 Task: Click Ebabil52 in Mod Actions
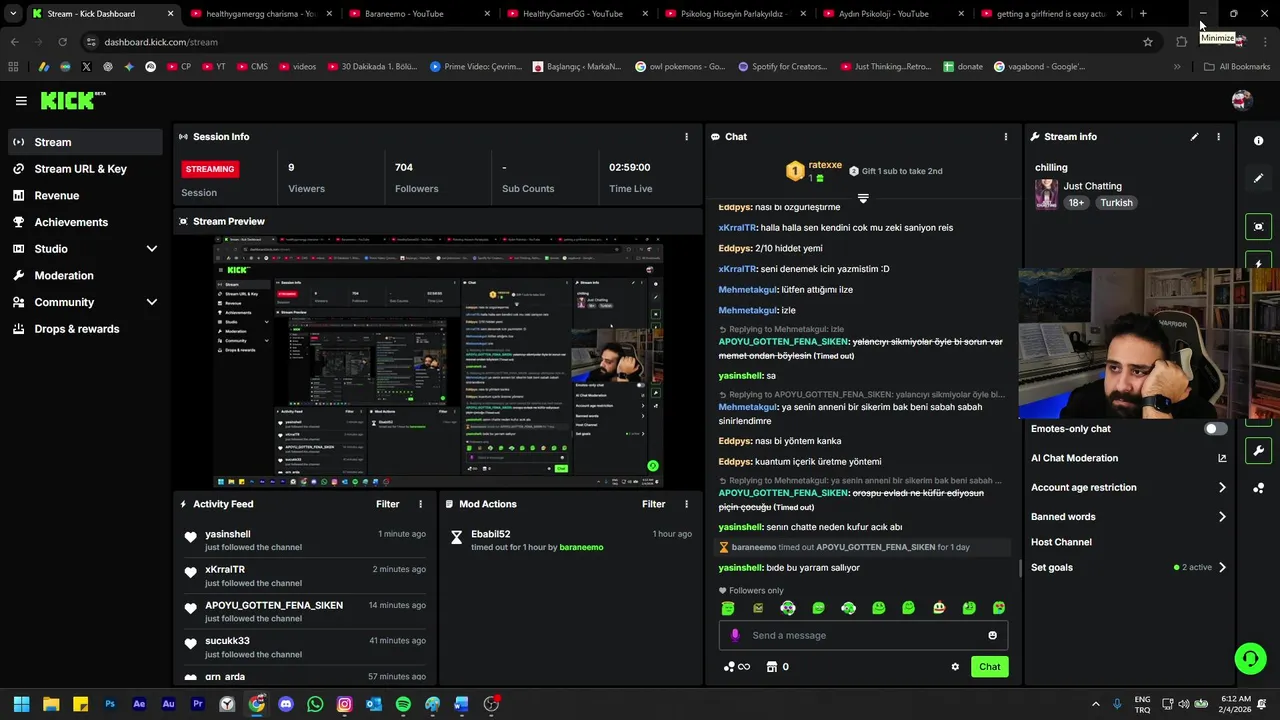(491, 534)
